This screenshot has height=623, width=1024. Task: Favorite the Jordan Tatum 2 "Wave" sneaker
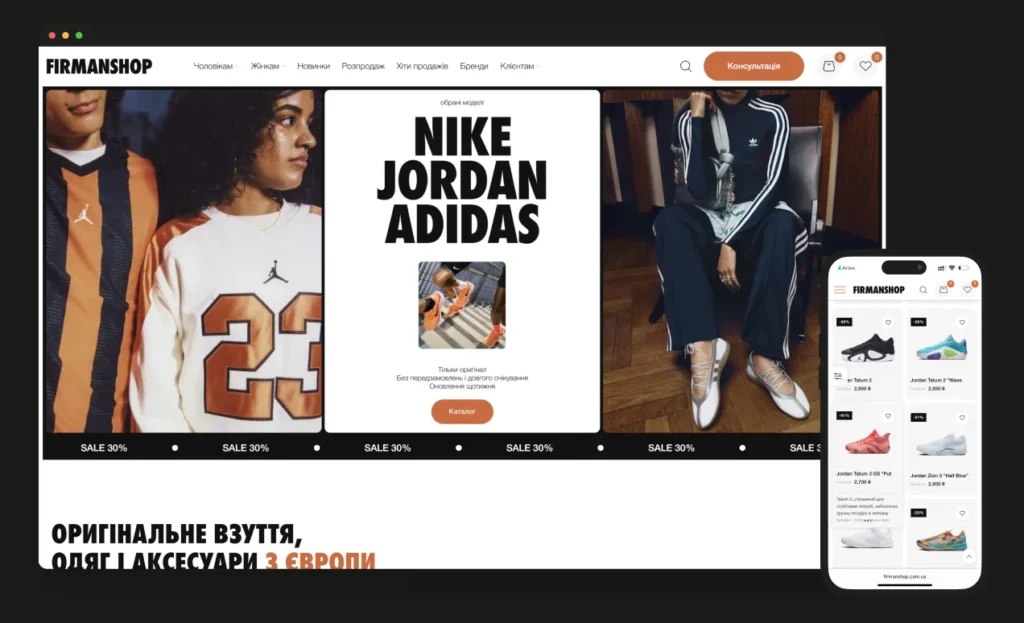tap(962, 323)
